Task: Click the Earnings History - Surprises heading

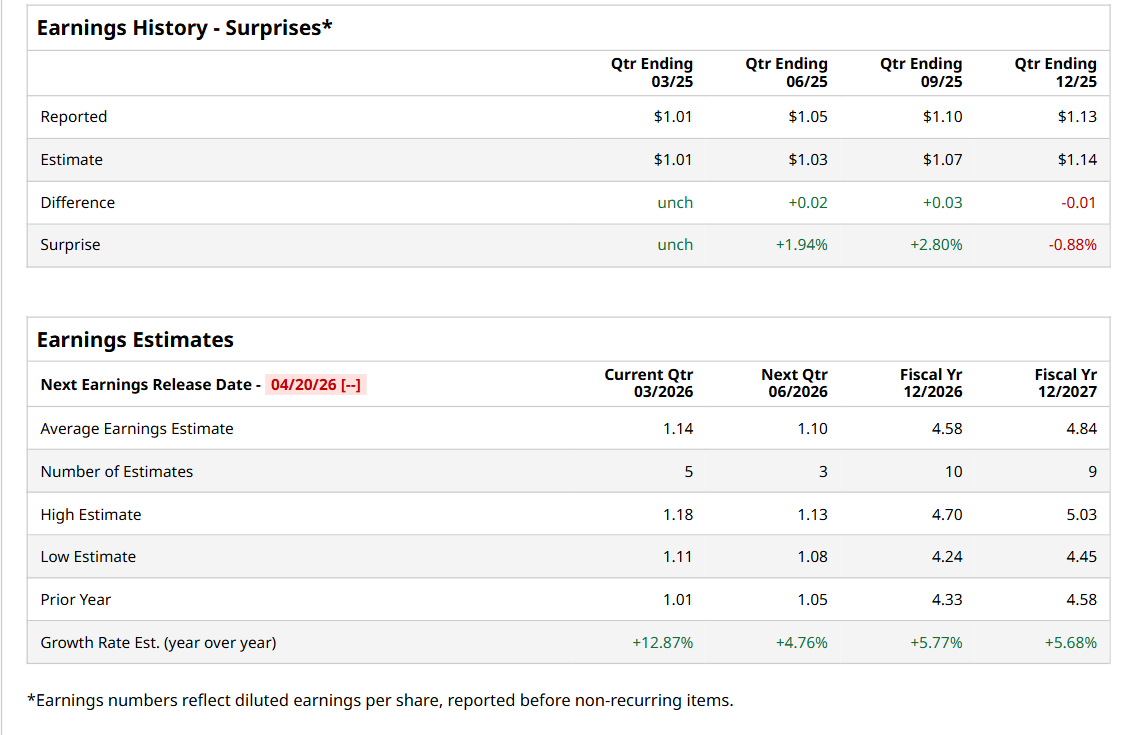Action: tap(184, 28)
